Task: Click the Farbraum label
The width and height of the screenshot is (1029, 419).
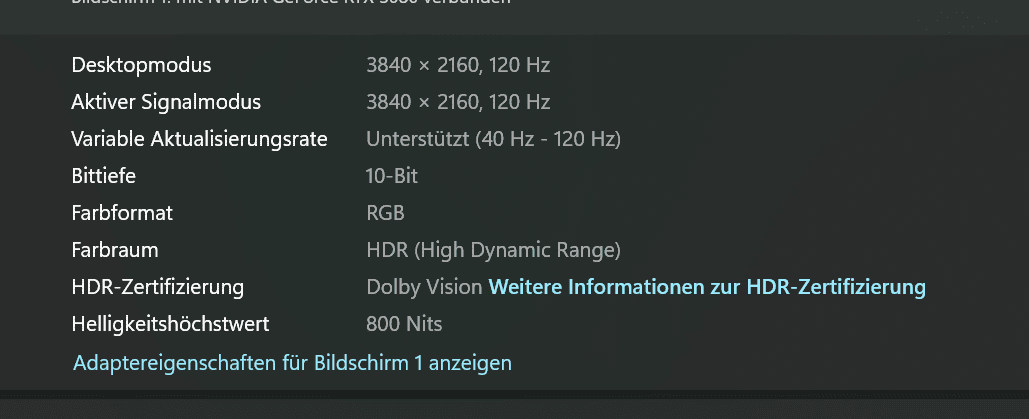Action: click(115, 250)
